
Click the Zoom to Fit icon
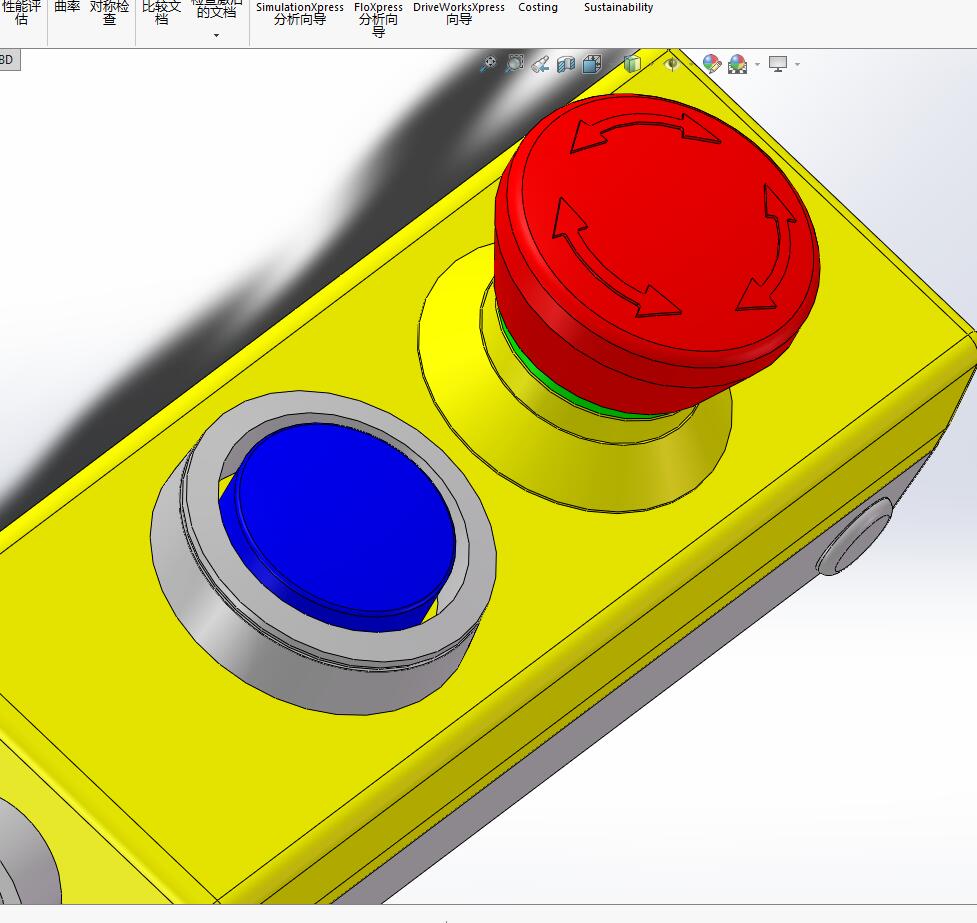click(489, 63)
